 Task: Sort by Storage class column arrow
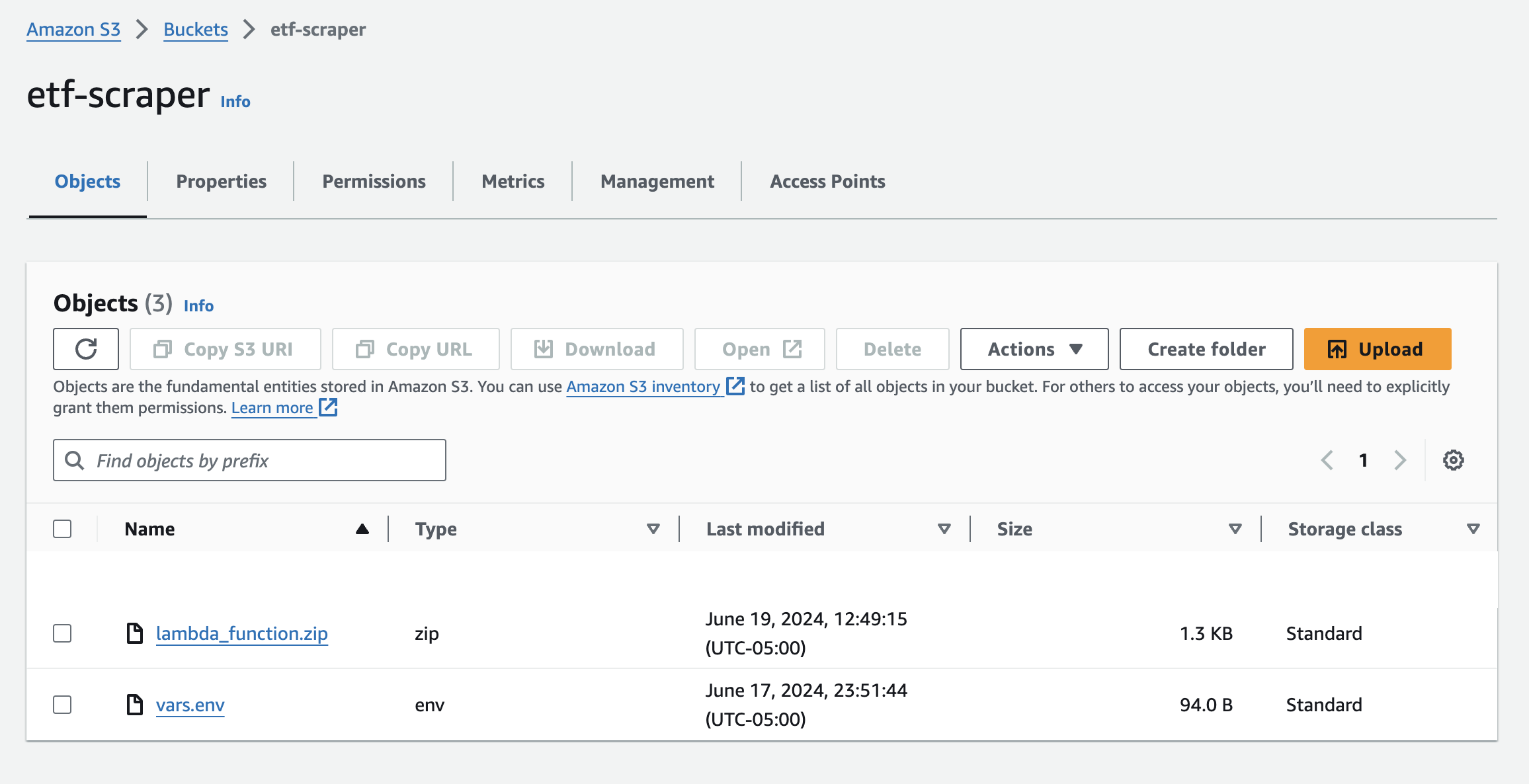[x=1473, y=529]
